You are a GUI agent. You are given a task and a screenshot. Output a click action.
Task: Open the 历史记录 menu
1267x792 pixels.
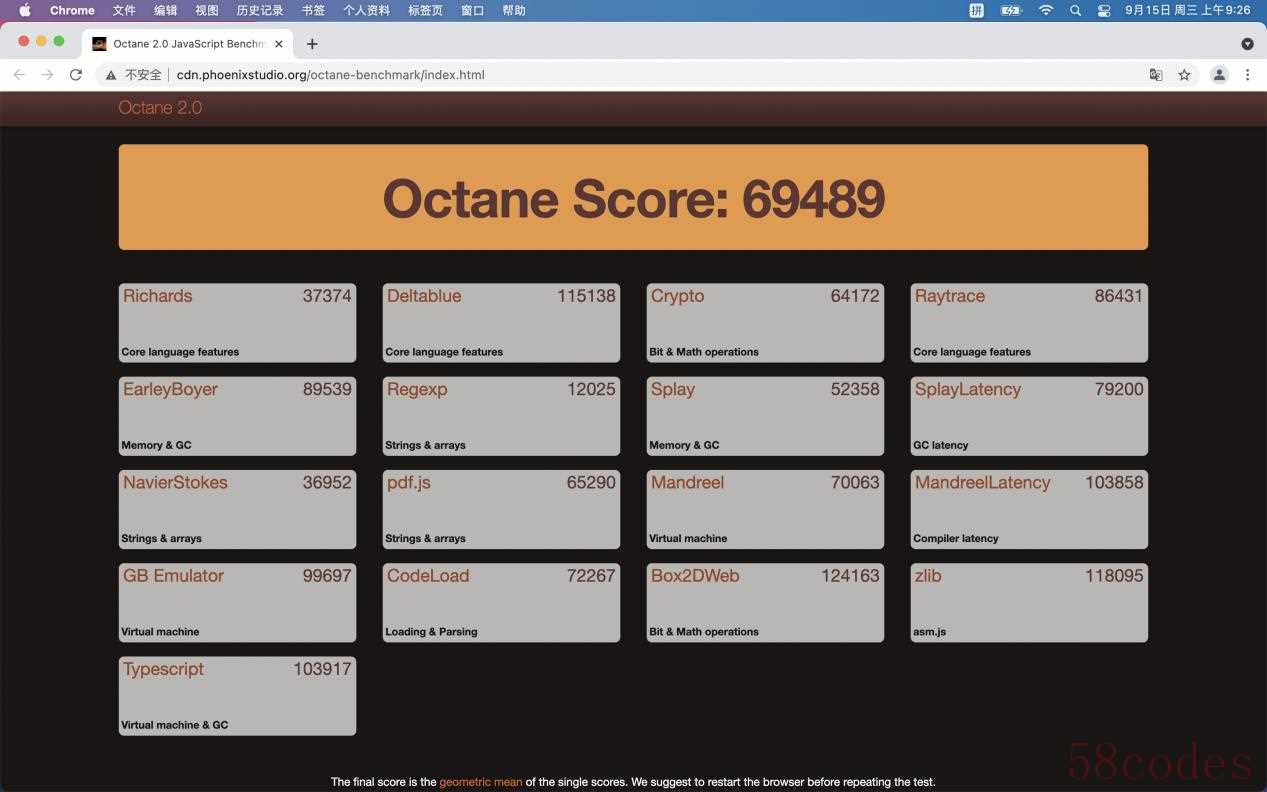tap(260, 10)
